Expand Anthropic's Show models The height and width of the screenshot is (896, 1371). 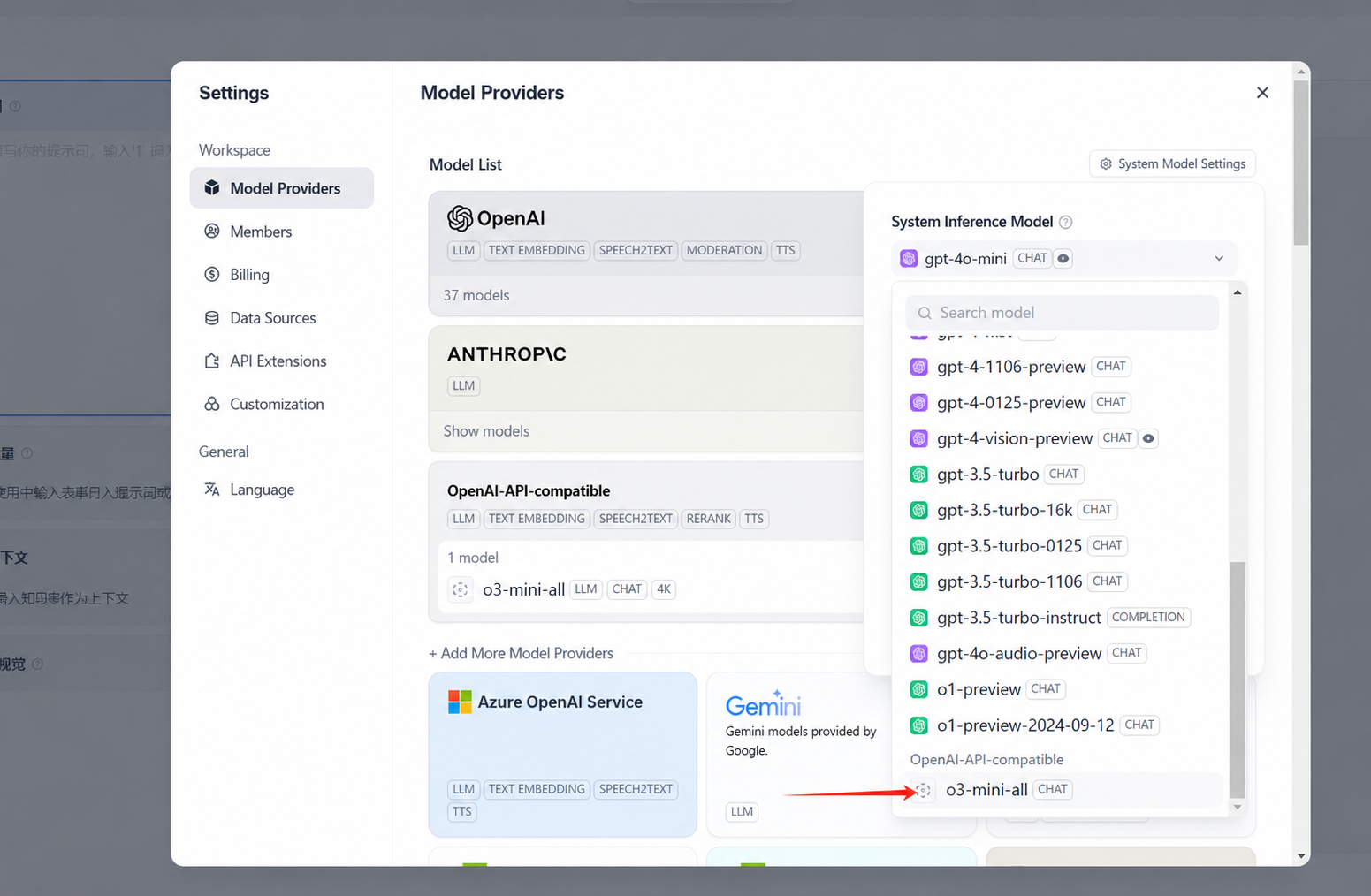pos(486,431)
